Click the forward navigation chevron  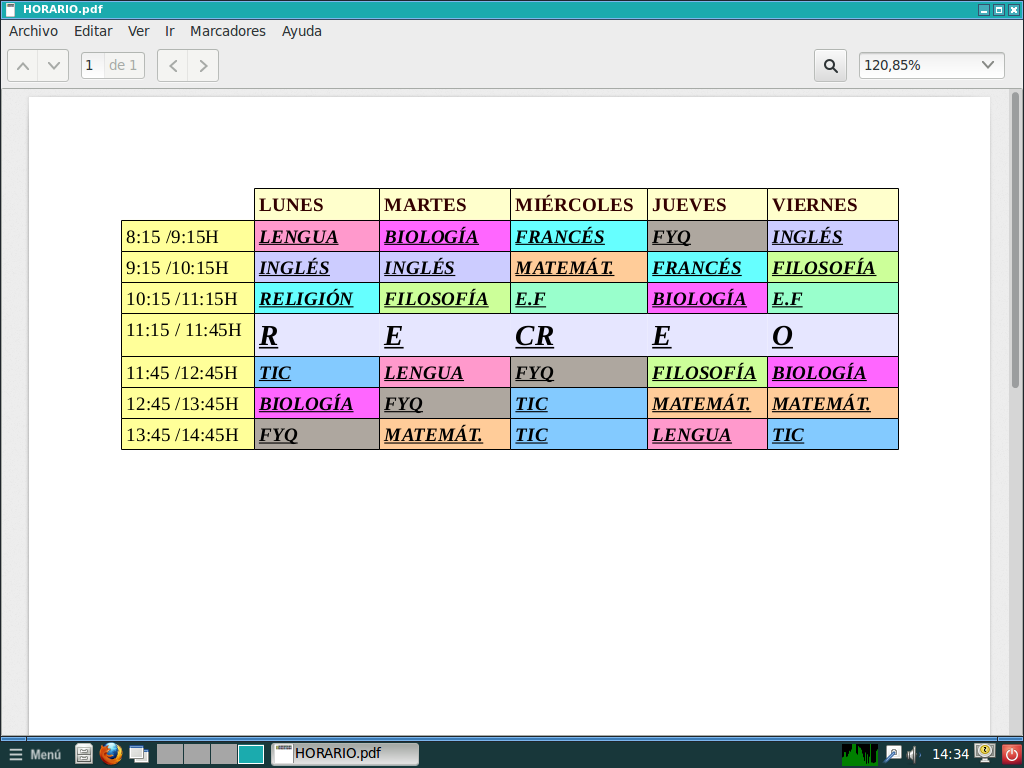[203, 65]
